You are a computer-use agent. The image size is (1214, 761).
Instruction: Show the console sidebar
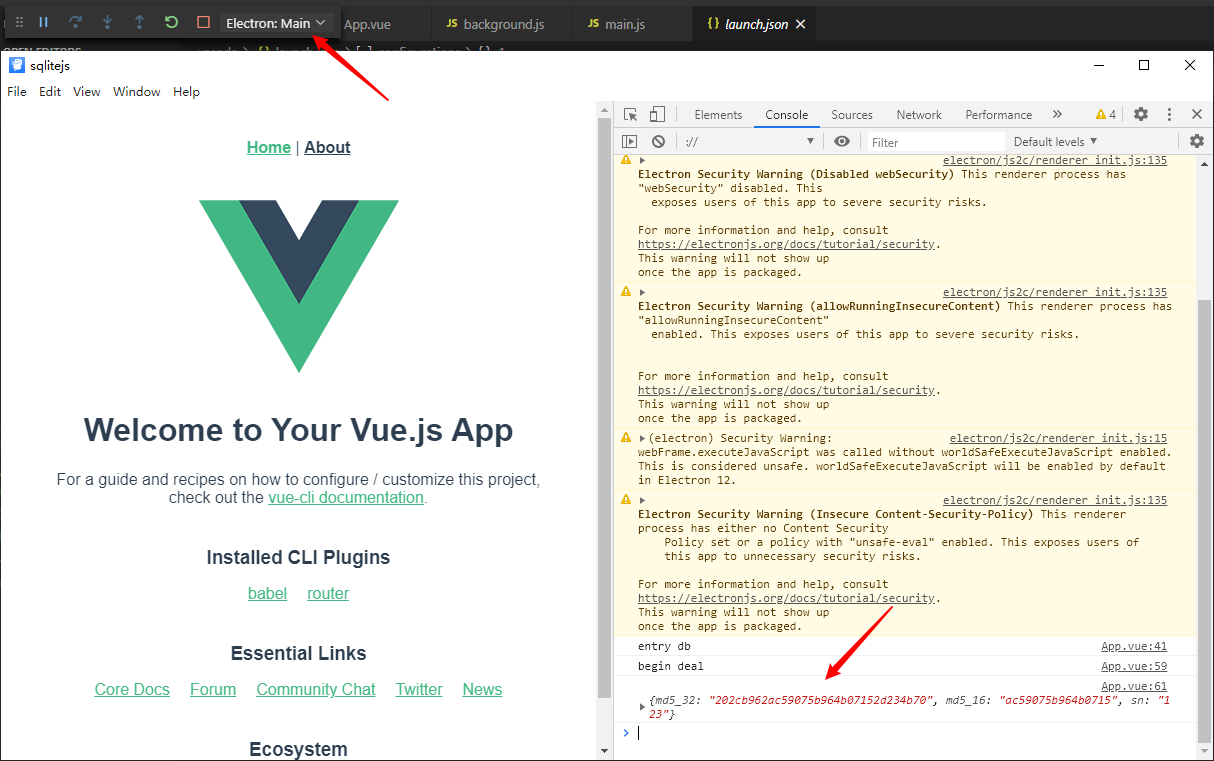630,142
